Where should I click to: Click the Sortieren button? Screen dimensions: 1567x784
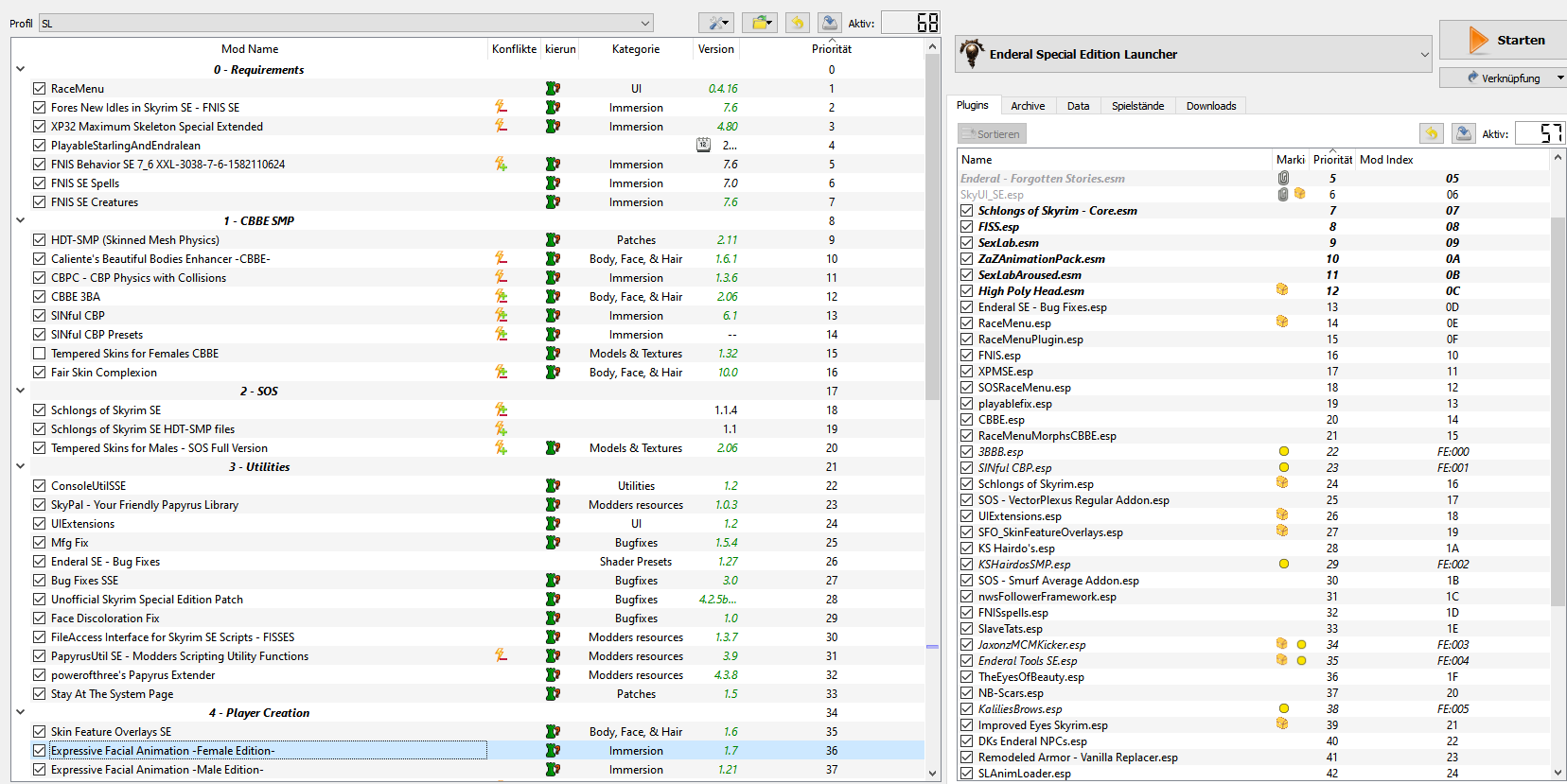(992, 134)
